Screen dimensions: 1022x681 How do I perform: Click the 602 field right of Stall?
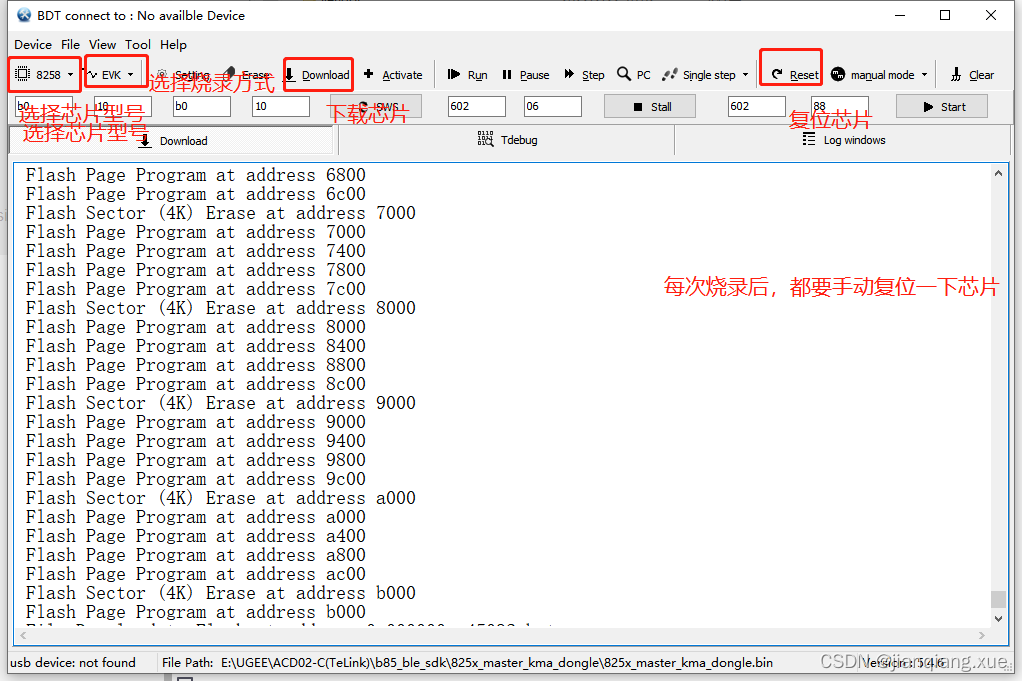pyautogui.click(x=756, y=106)
